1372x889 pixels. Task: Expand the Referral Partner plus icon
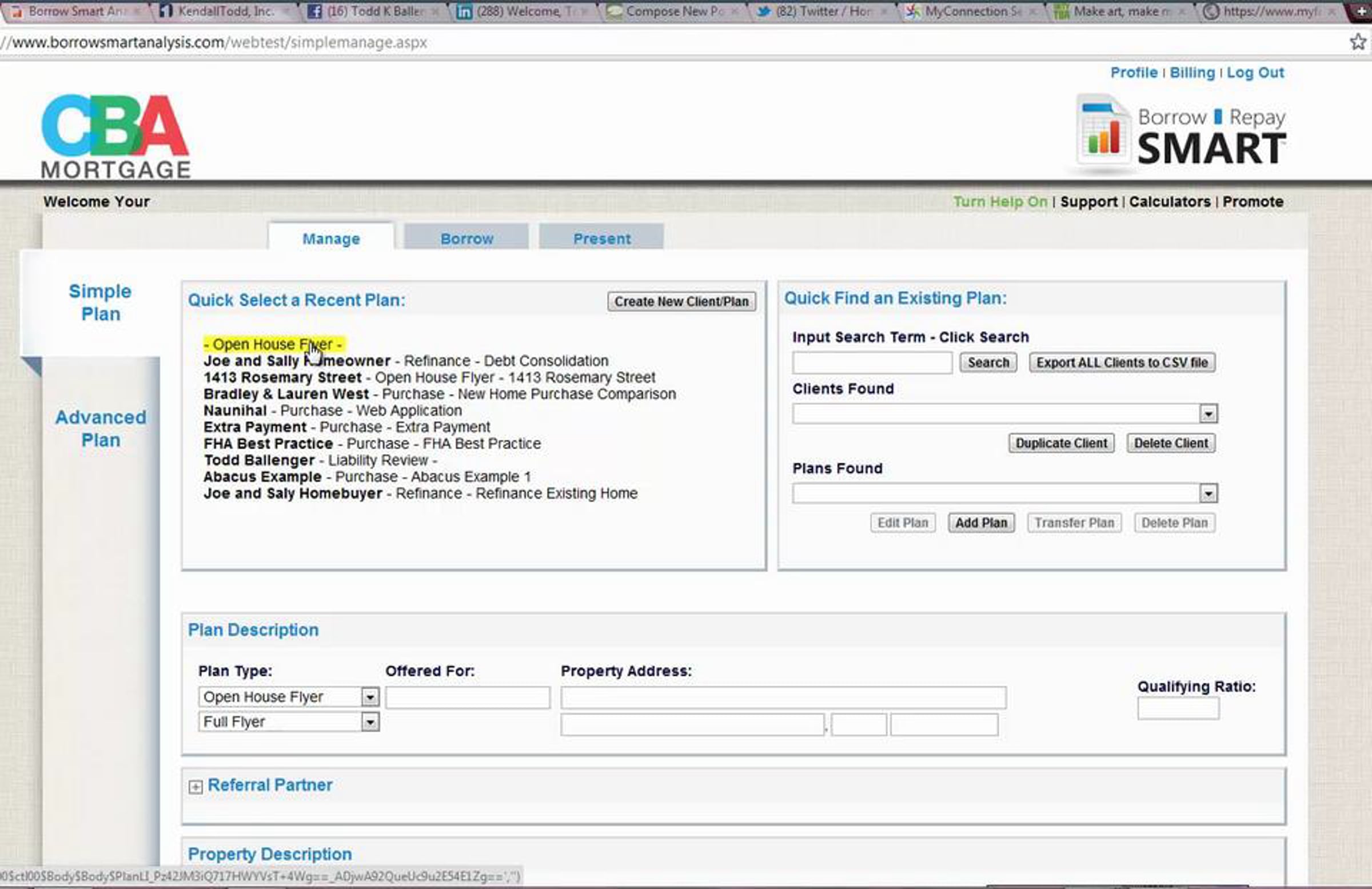196,787
